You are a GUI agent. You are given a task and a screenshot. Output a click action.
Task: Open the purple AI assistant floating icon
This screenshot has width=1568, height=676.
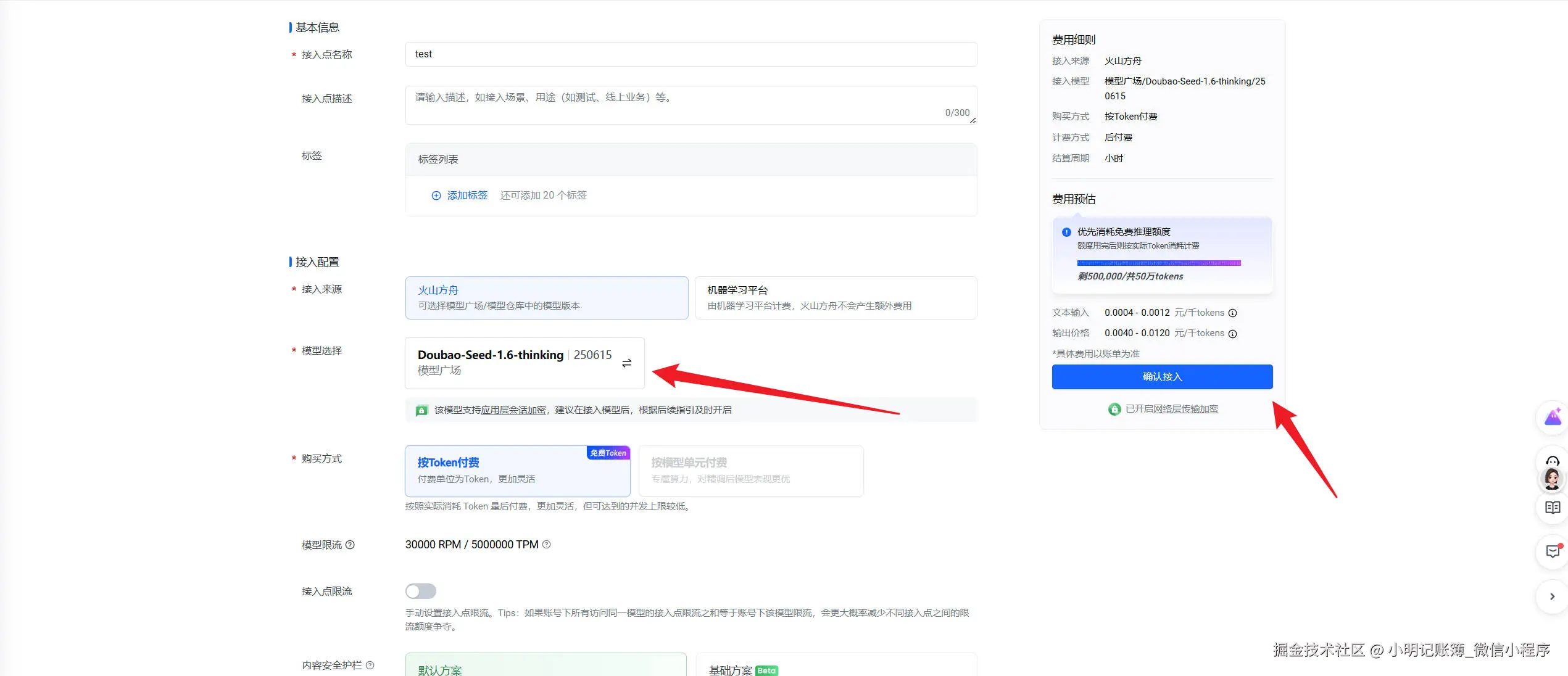tap(1552, 418)
